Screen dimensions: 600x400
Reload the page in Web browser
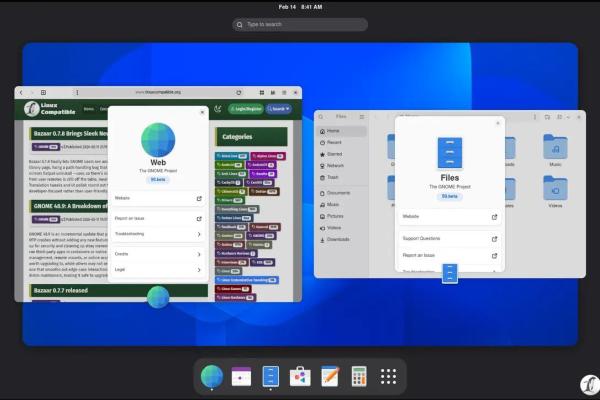(239, 93)
